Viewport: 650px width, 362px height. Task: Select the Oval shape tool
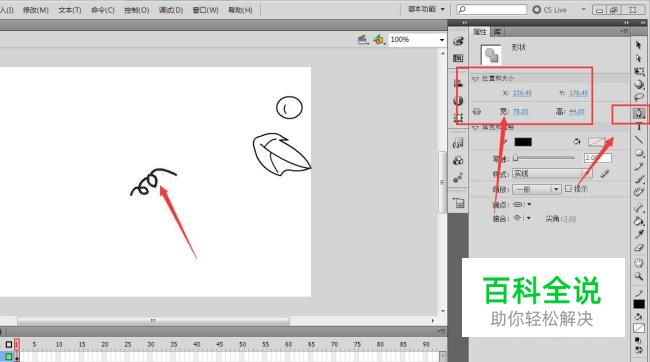point(639,153)
